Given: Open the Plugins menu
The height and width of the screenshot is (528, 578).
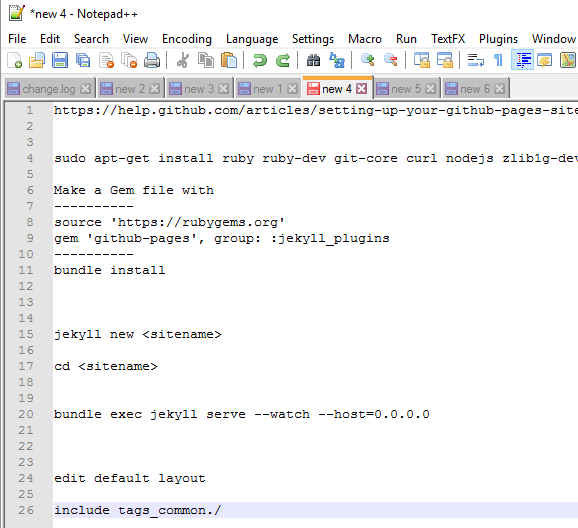Looking at the screenshot, I should 498,39.
